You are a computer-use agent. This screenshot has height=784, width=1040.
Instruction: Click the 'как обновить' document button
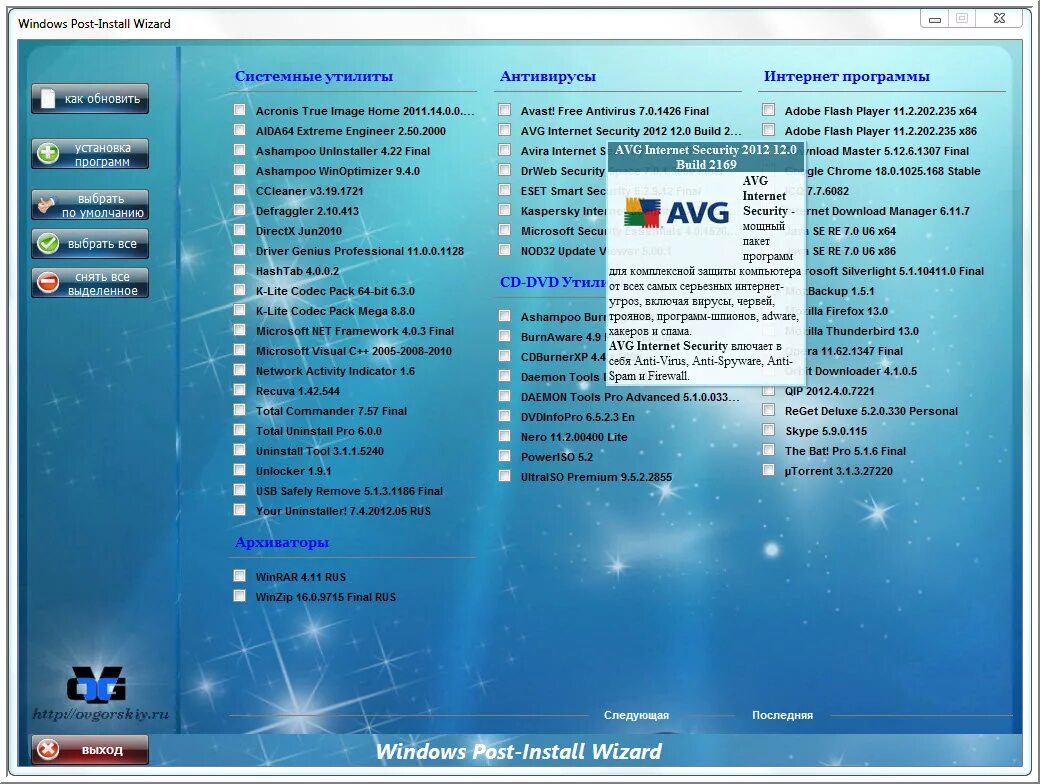point(90,99)
